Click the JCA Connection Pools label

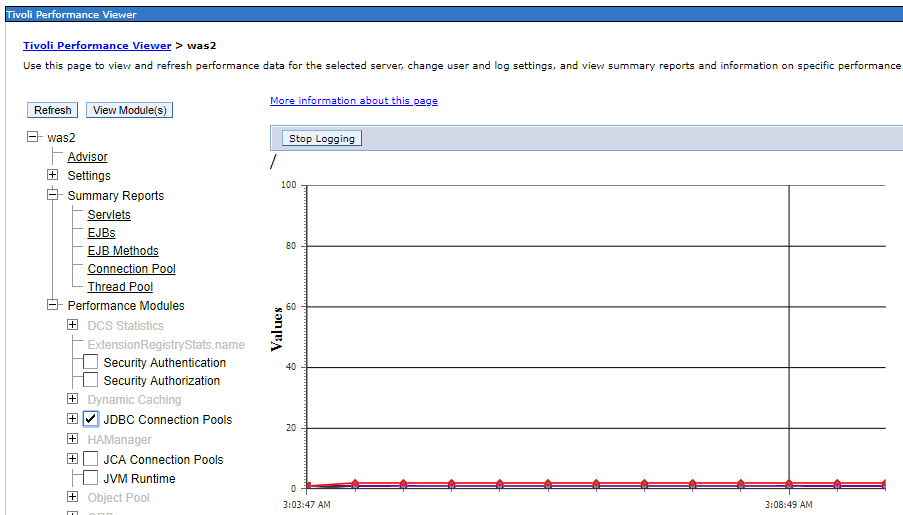164,460
